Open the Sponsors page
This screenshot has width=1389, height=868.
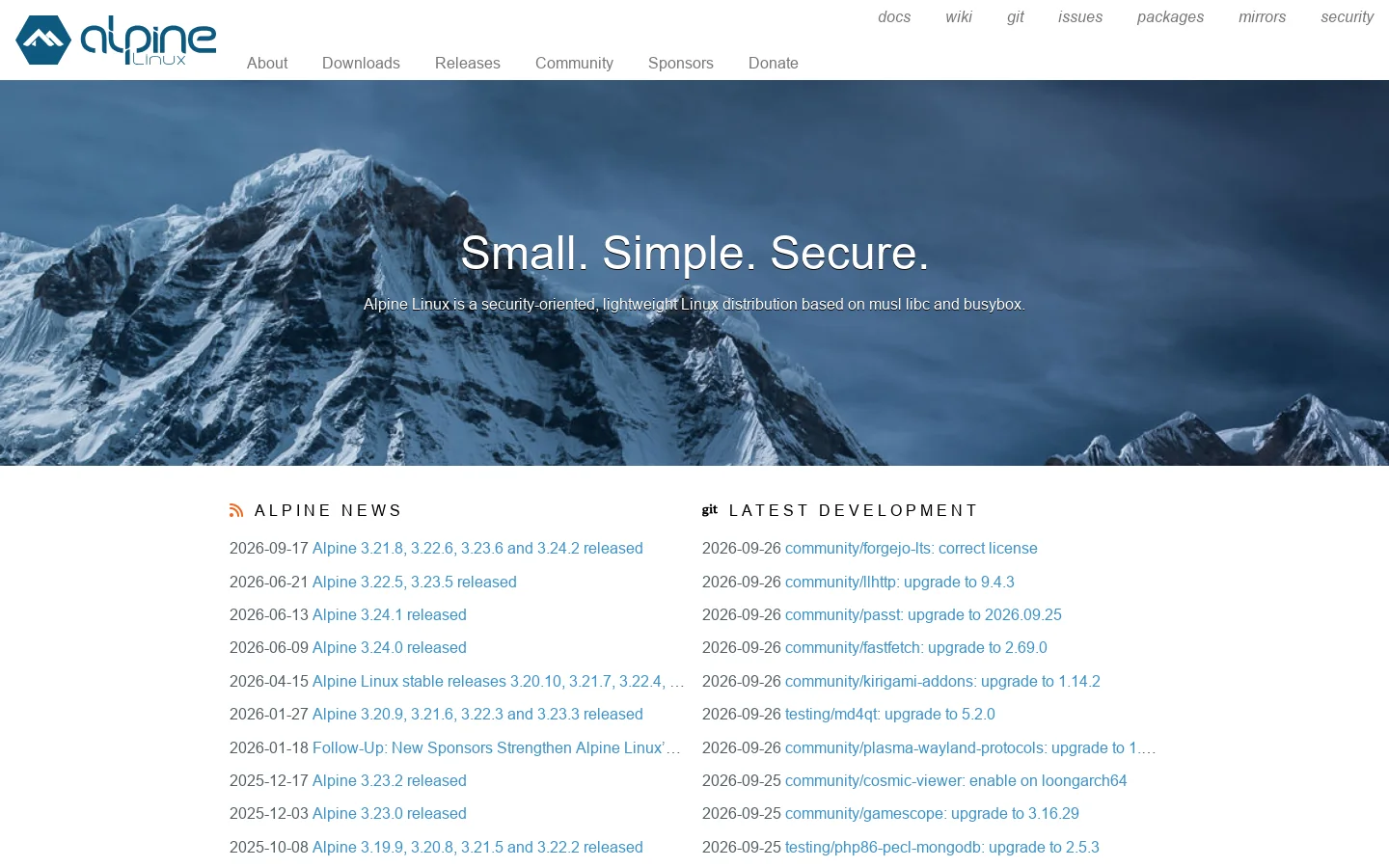[x=681, y=63]
